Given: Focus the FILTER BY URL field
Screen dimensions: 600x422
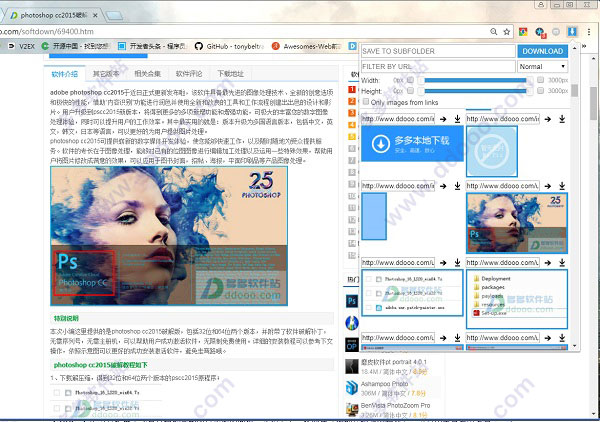Looking at the screenshot, I should click(438, 66).
